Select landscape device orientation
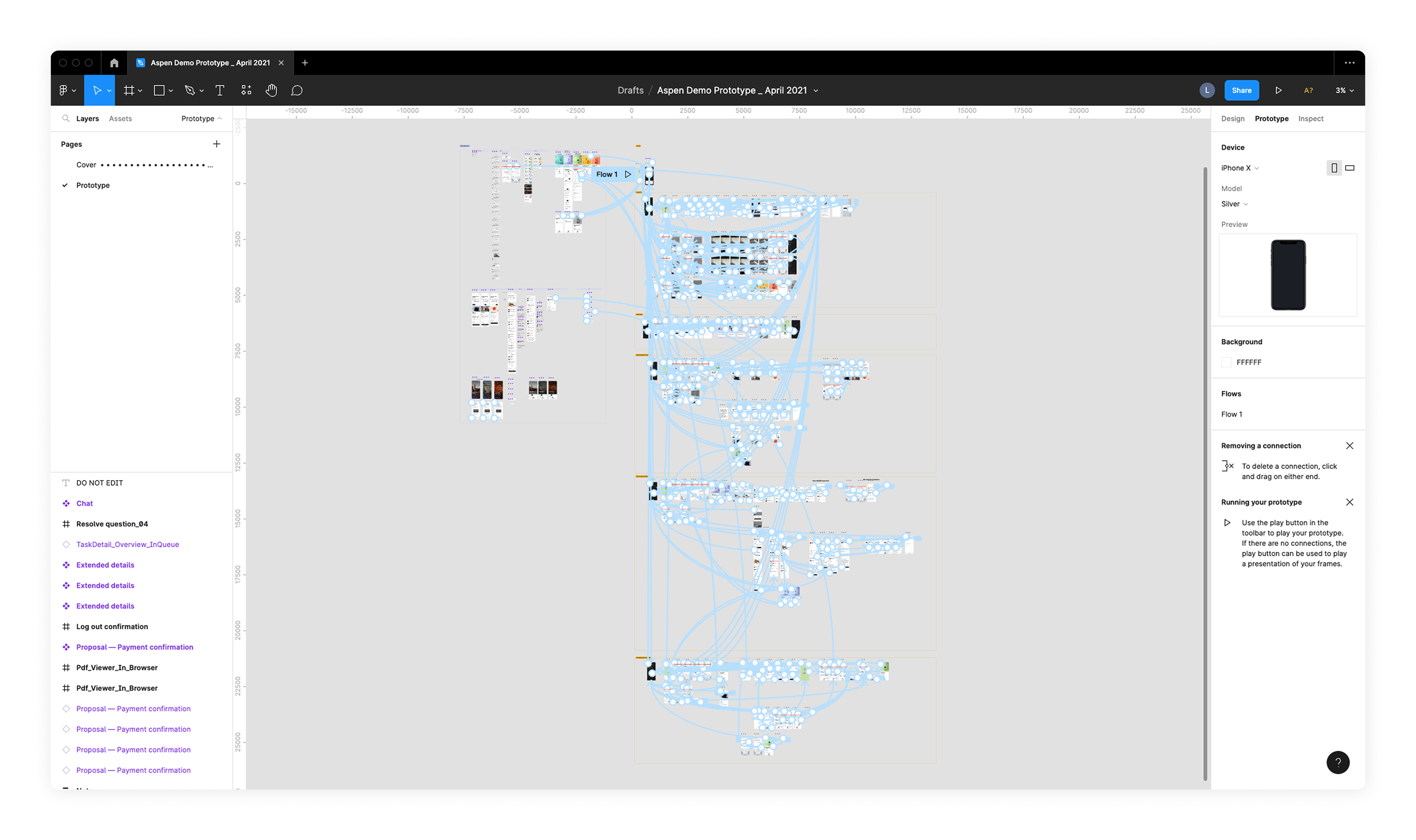This screenshot has width=1416, height=840. 1350,168
